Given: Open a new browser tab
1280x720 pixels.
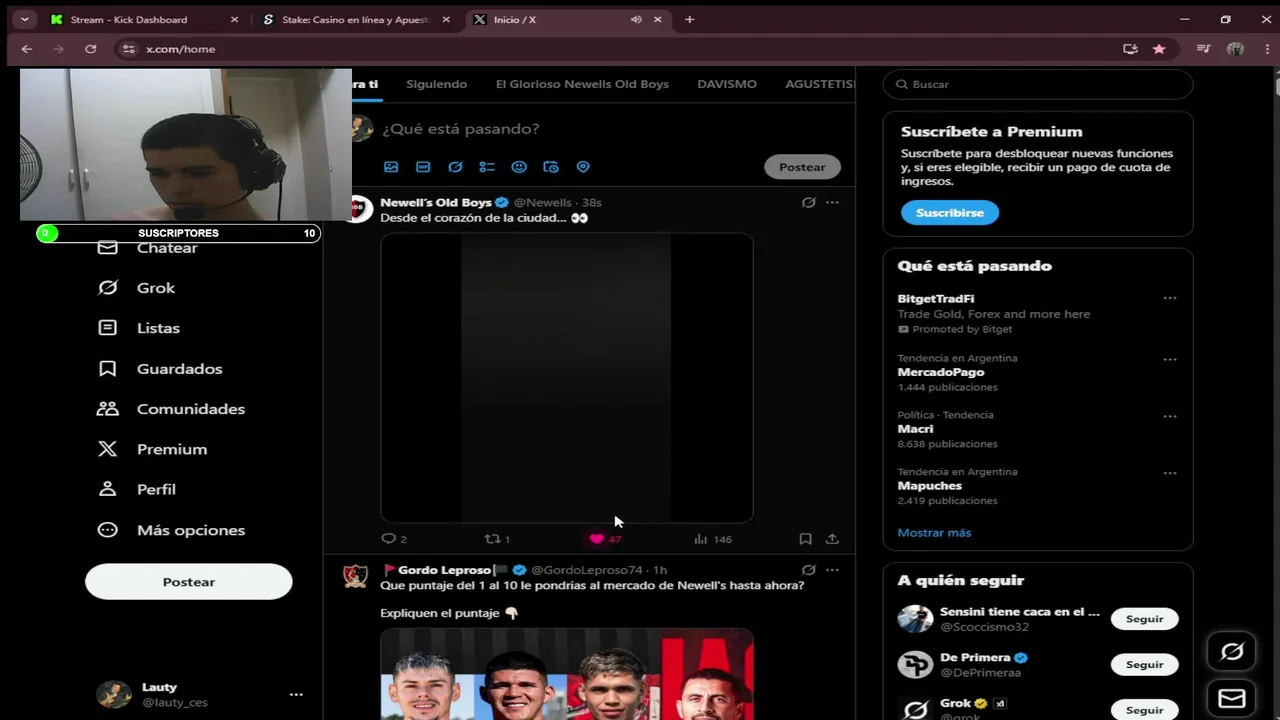Looking at the screenshot, I should tap(689, 19).
